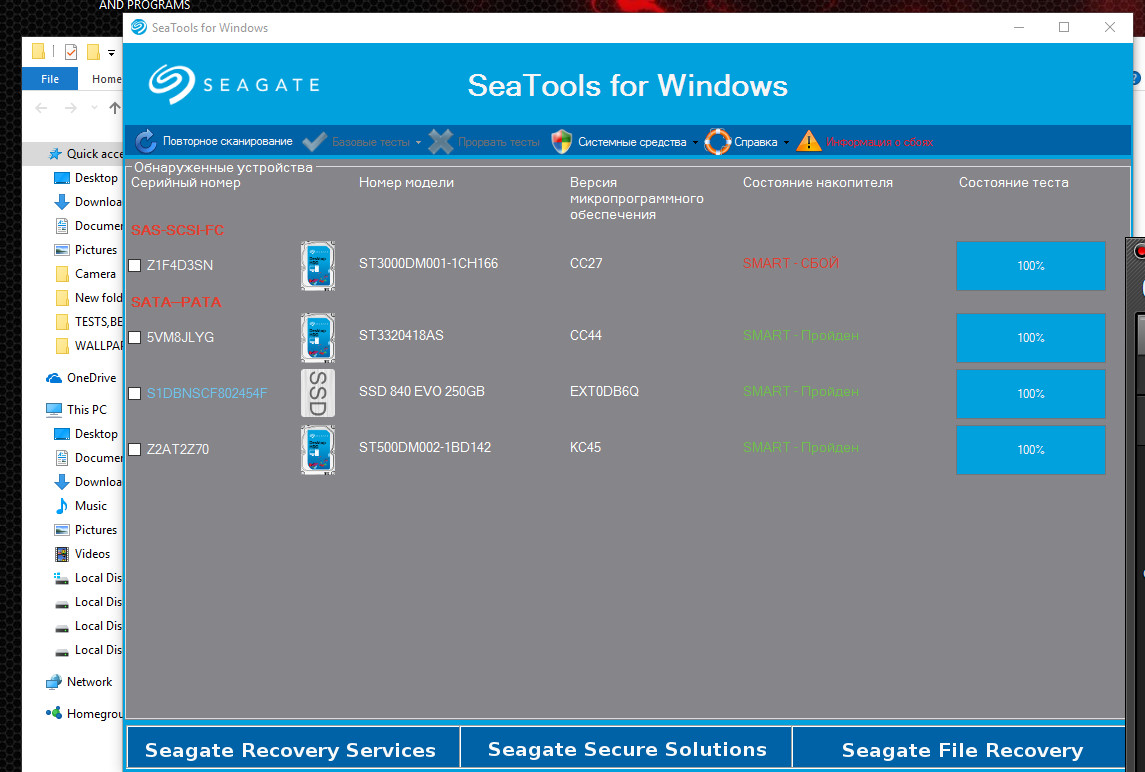The height and width of the screenshot is (772, 1145).
Task: Select drive Z2AT2Z70 checkbox
Action: [x=134, y=449]
